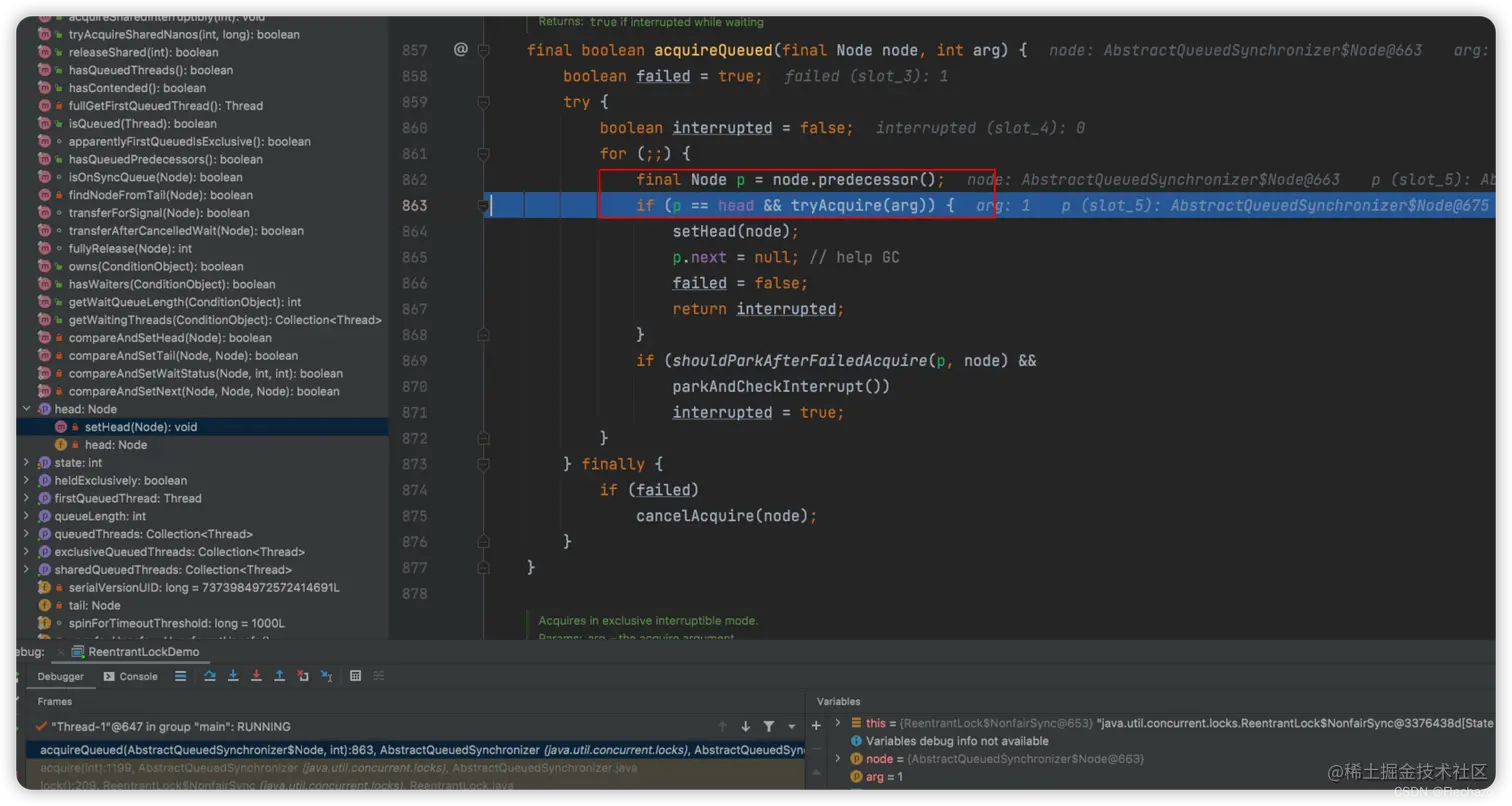
Task: Switch to the Debugger tab
Action: click(60, 676)
